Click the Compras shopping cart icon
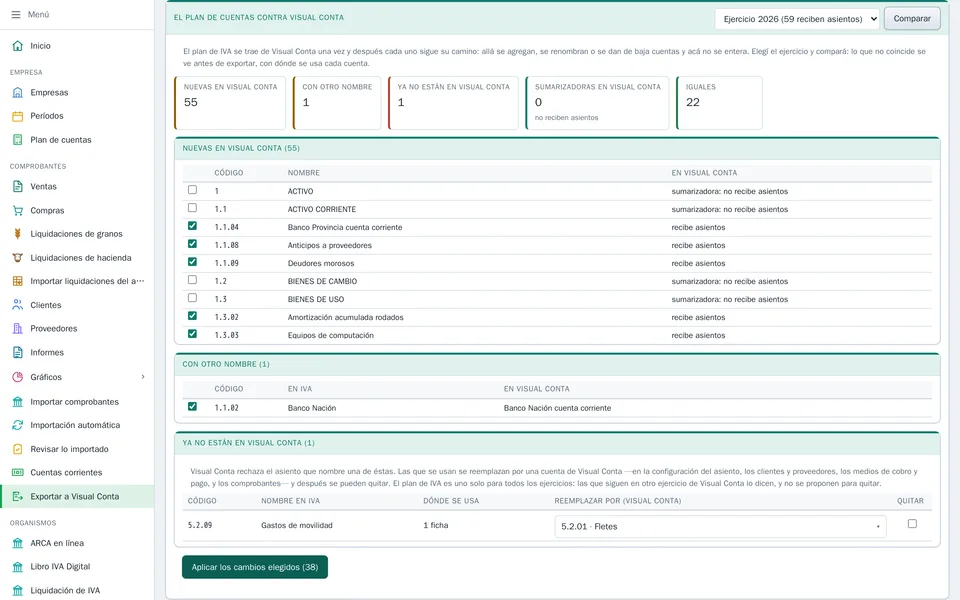Viewport: 960px width, 600px height. pyautogui.click(x=18, y=211)
